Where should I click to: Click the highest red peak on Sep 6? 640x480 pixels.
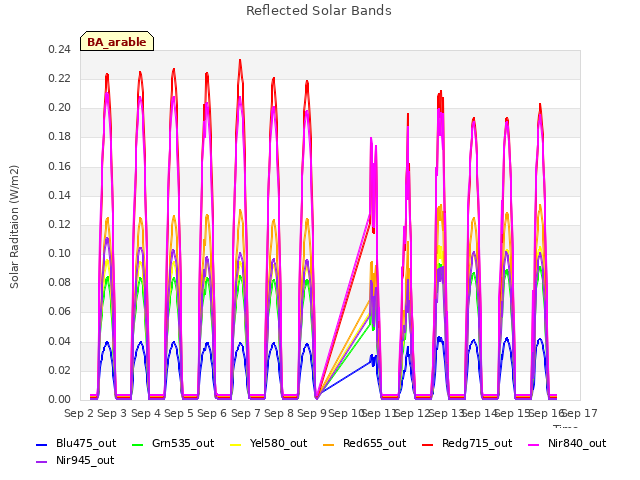click(240, 60)
